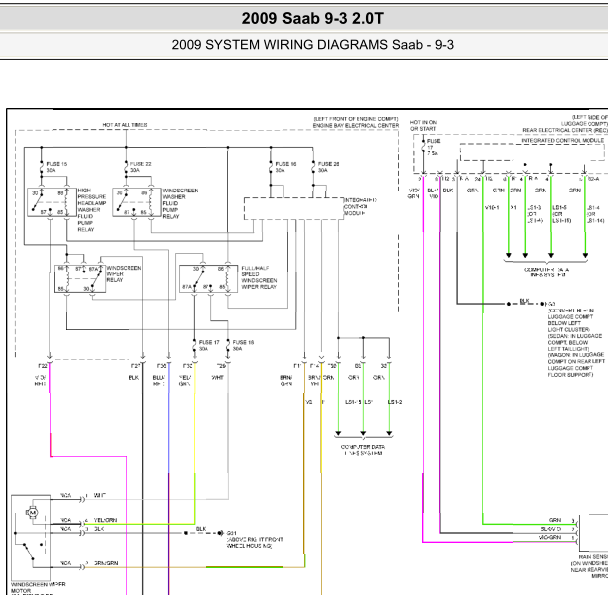Click the 'RAIN SENSOR' label
608x595 pixels.
[x=593, y=557]
